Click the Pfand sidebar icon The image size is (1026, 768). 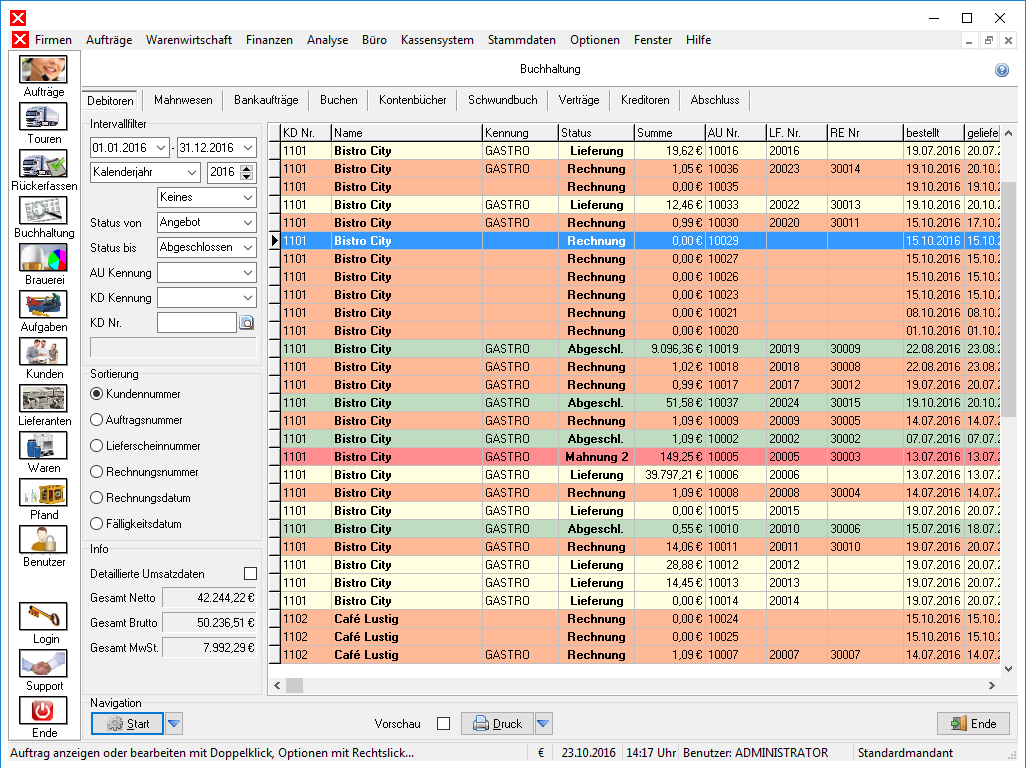[x=43, y=493]
